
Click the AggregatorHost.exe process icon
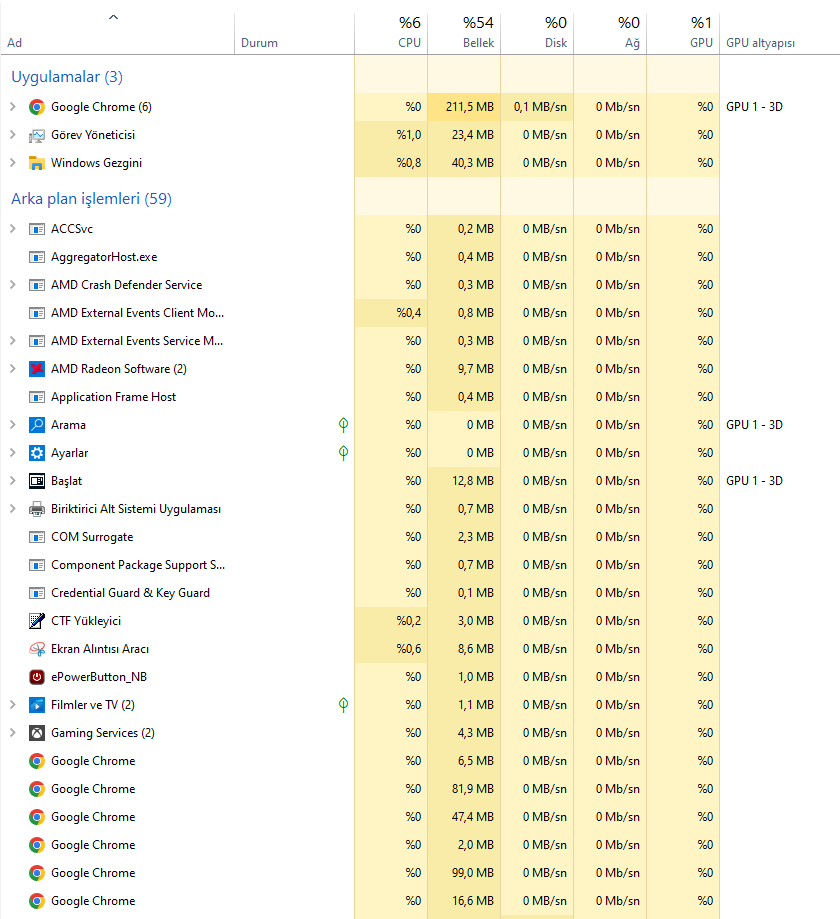click(37, 257)
